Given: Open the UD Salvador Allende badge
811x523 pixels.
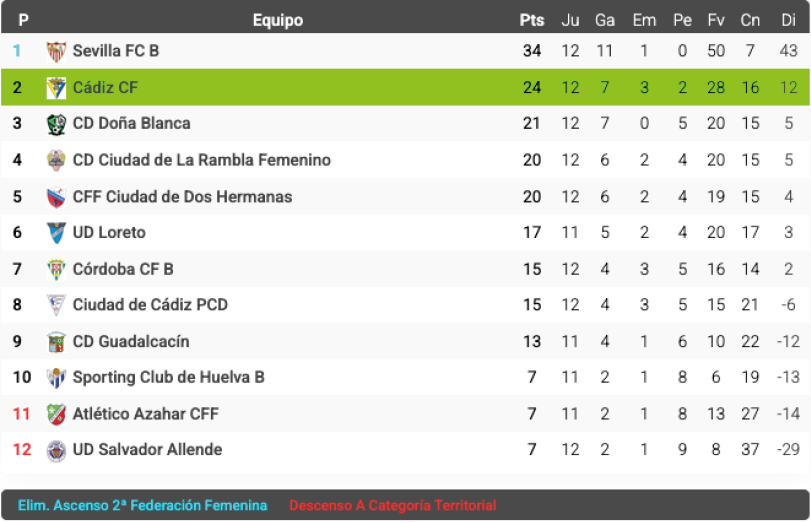Looking at the screenshot, I should (56, 450).
